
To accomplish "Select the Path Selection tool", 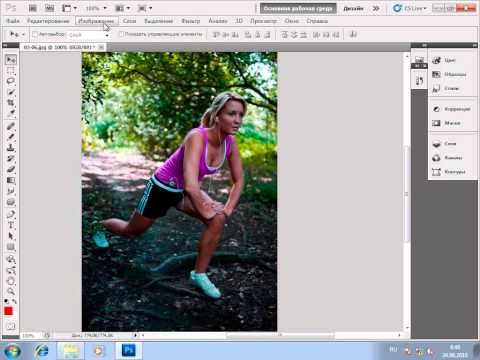I will click(11, 236).
